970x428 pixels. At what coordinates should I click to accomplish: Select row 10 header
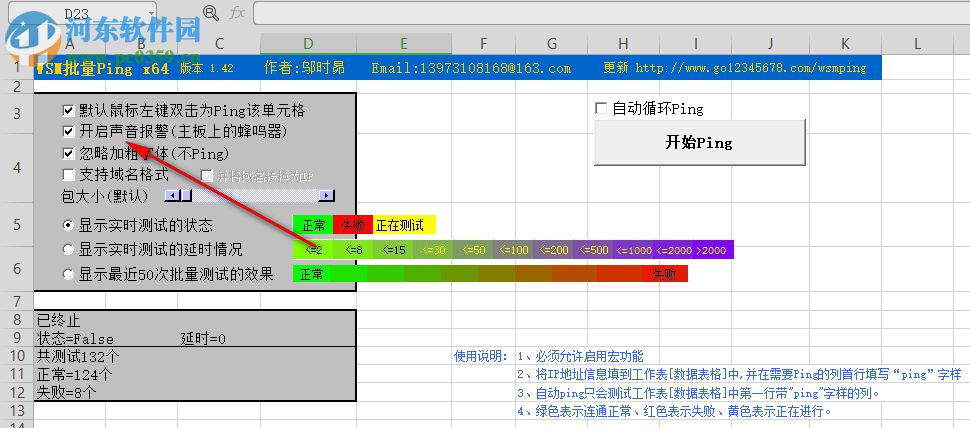pyautogui.click(x=17, y=356)
